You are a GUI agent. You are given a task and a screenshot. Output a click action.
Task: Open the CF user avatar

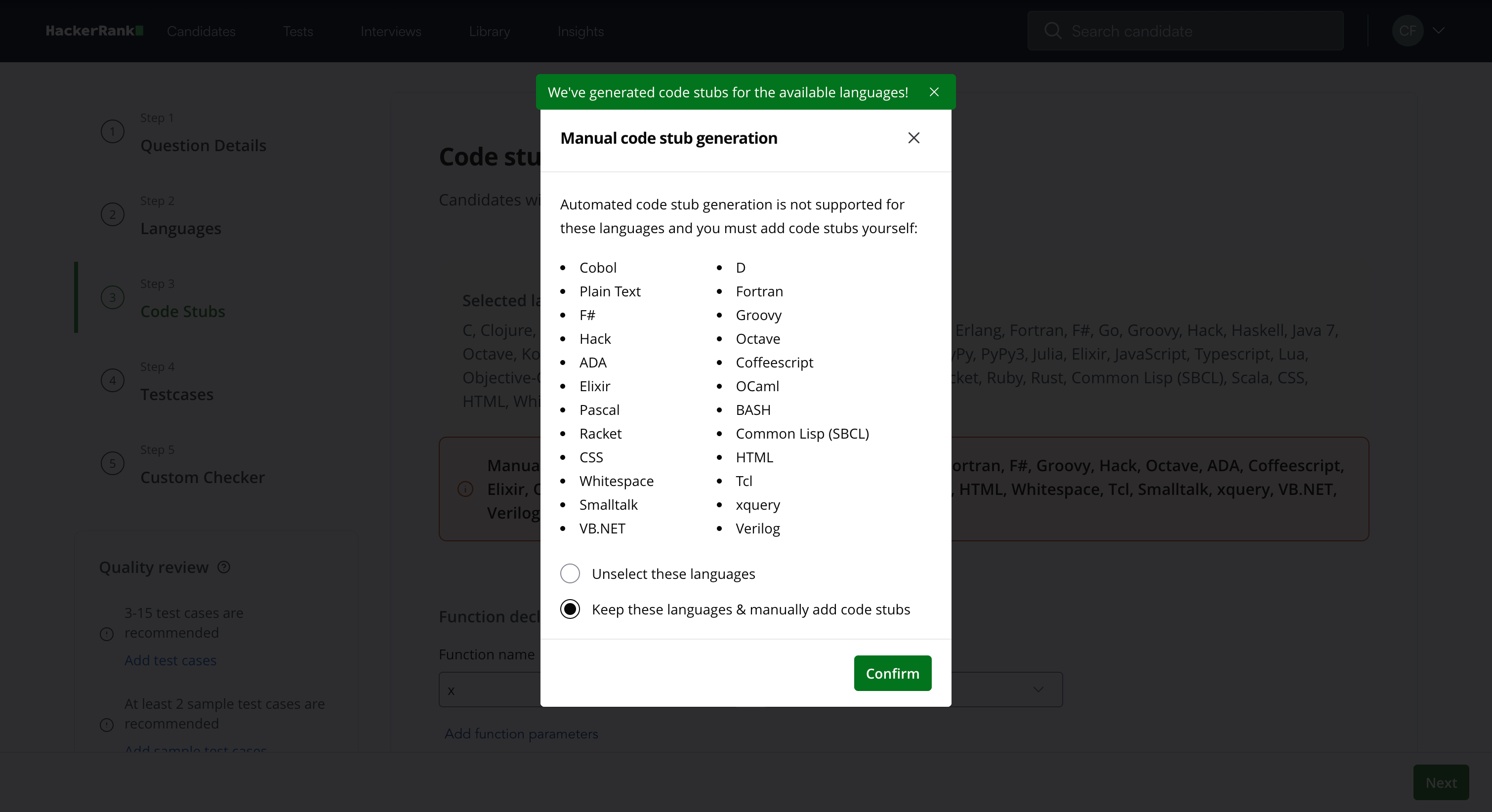tap(1408, 31)
